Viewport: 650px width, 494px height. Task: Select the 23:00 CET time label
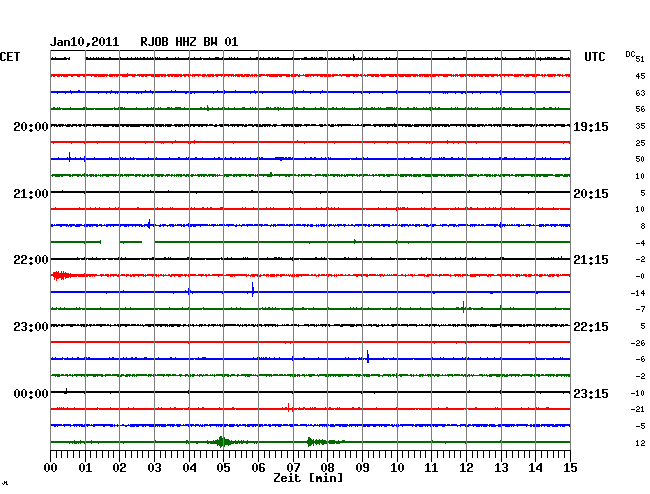(x=31, y=327)
